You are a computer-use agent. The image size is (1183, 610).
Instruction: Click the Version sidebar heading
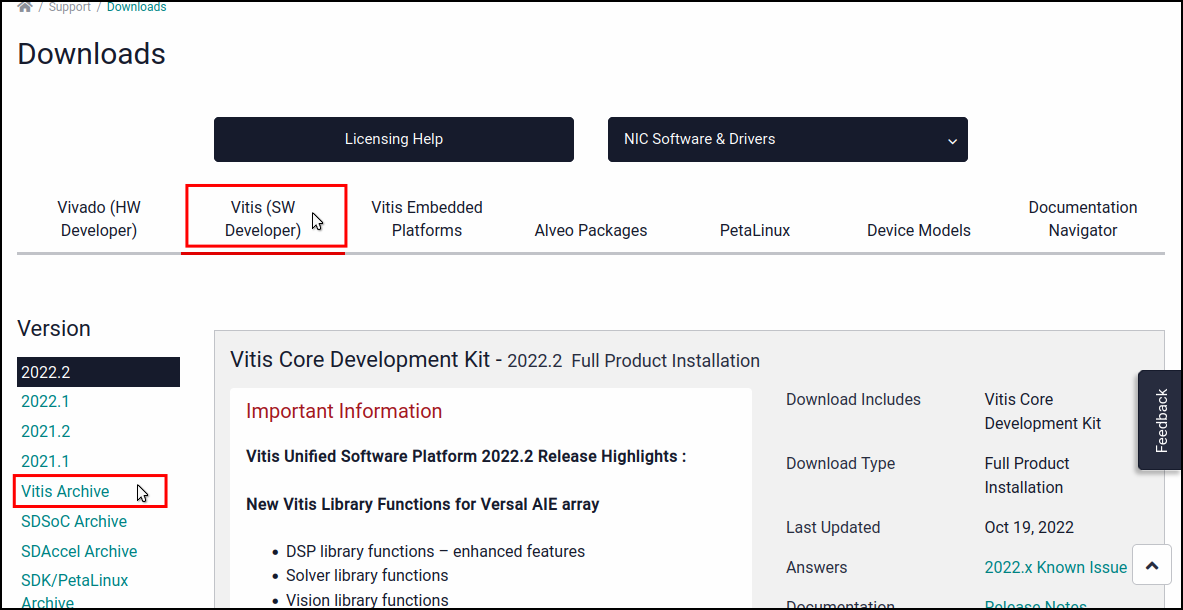coord(54,328)
